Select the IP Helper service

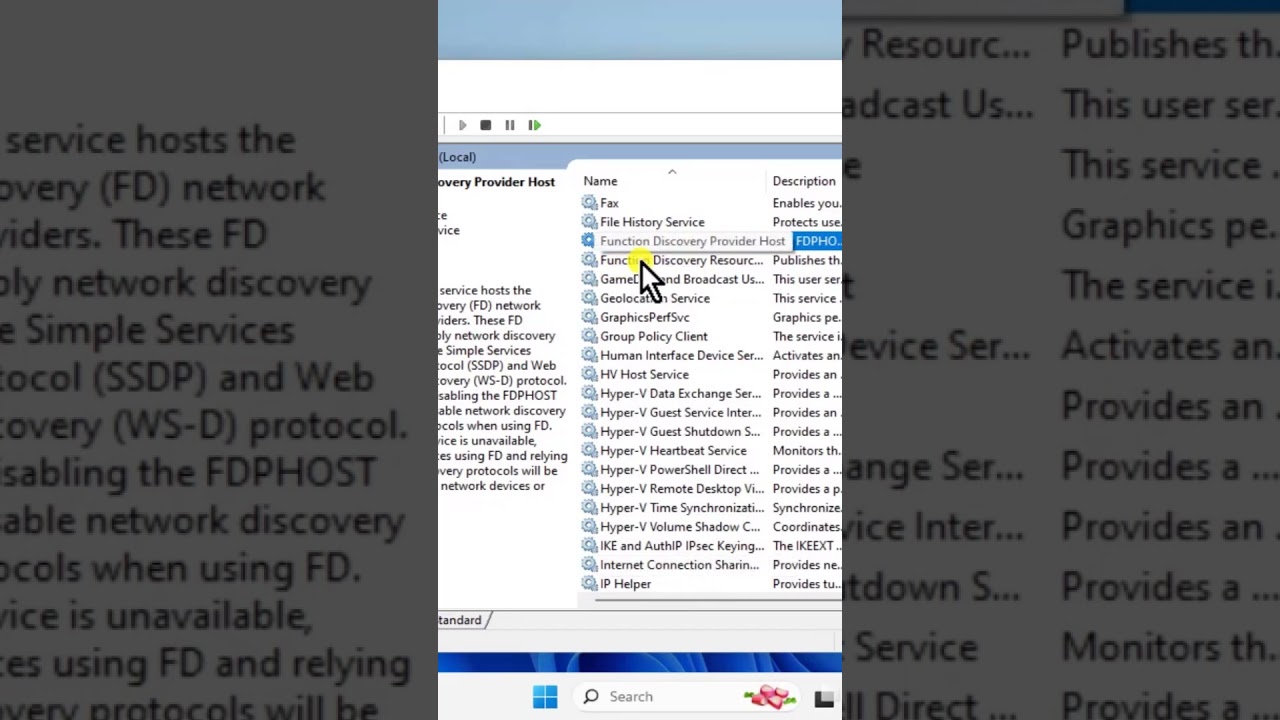(625, 584)
